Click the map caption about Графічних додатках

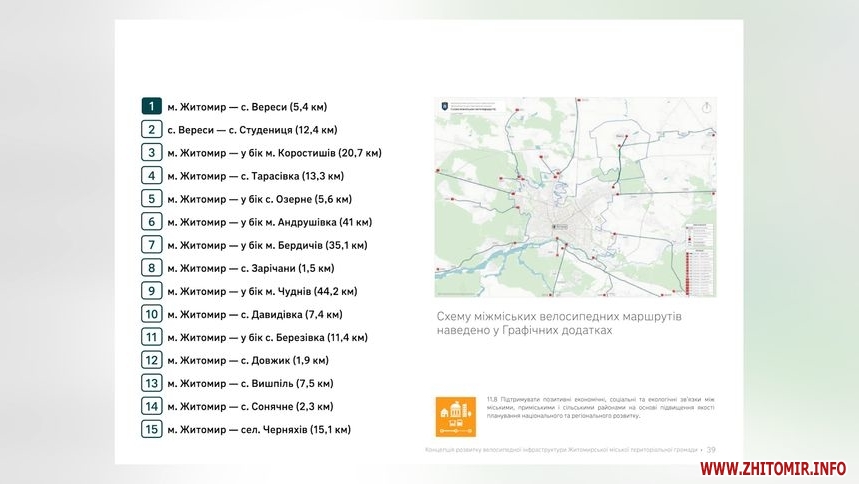pos(559,322)
